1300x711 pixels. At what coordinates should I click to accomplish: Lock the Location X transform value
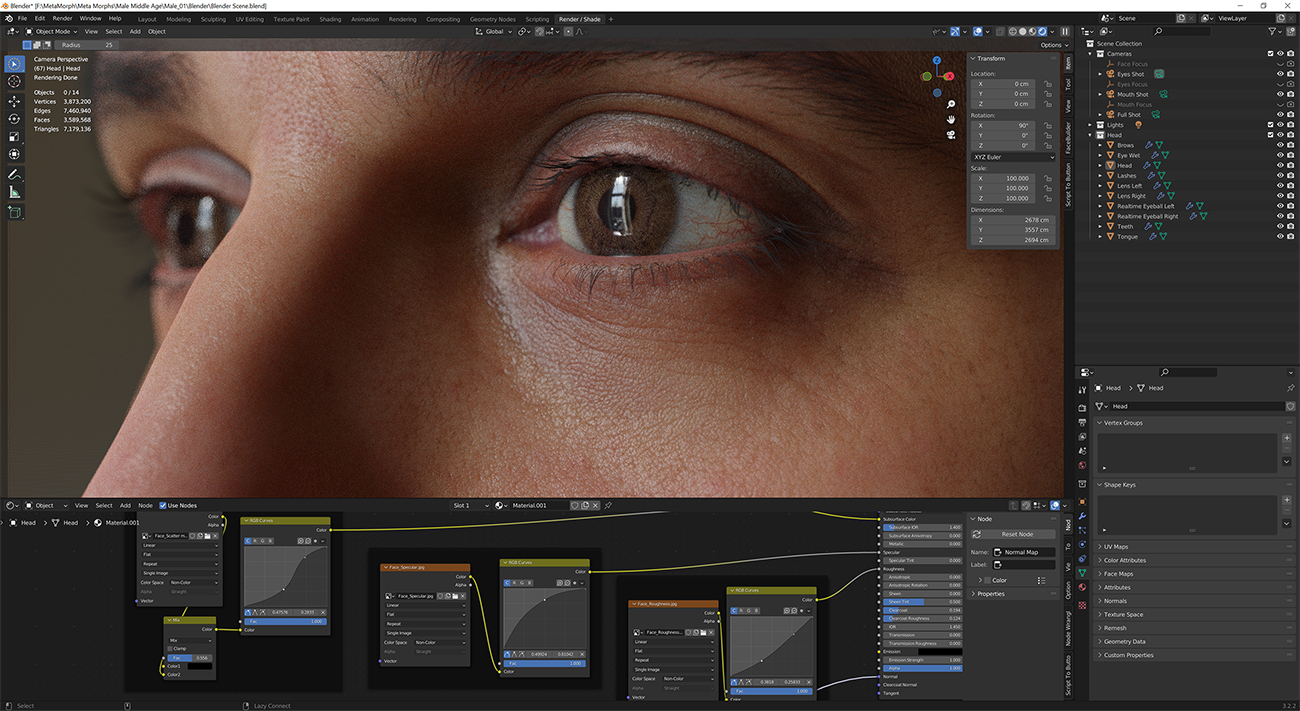tap(1047, 84)
